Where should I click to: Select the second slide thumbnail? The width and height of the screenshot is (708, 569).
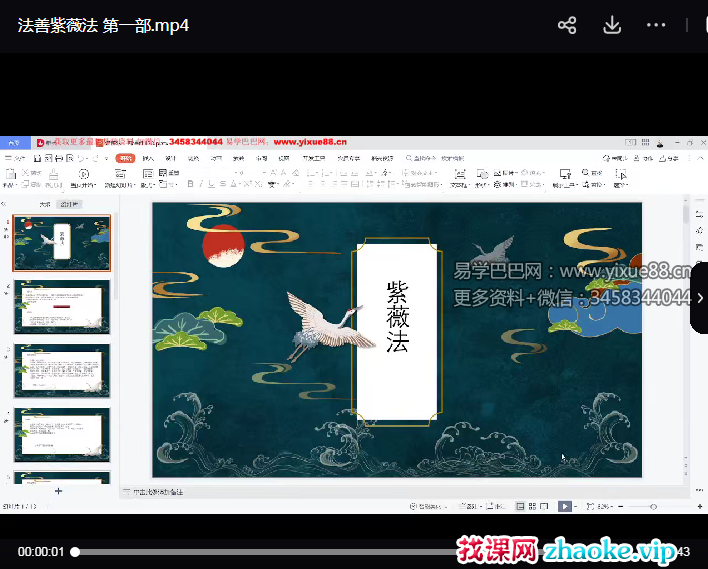click(x=62, y=307)
